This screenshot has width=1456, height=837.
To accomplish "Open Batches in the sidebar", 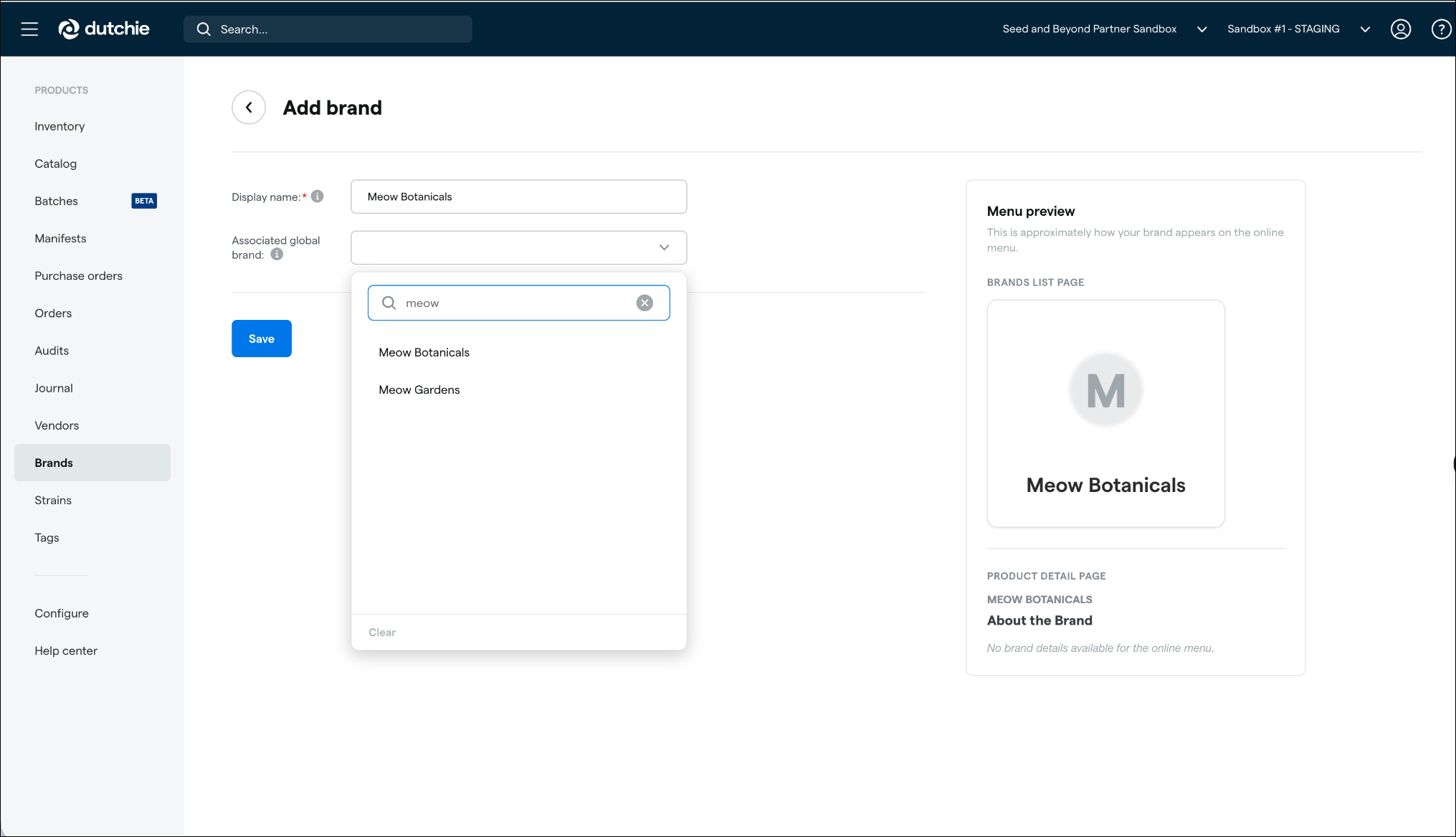I will (92, 201).
